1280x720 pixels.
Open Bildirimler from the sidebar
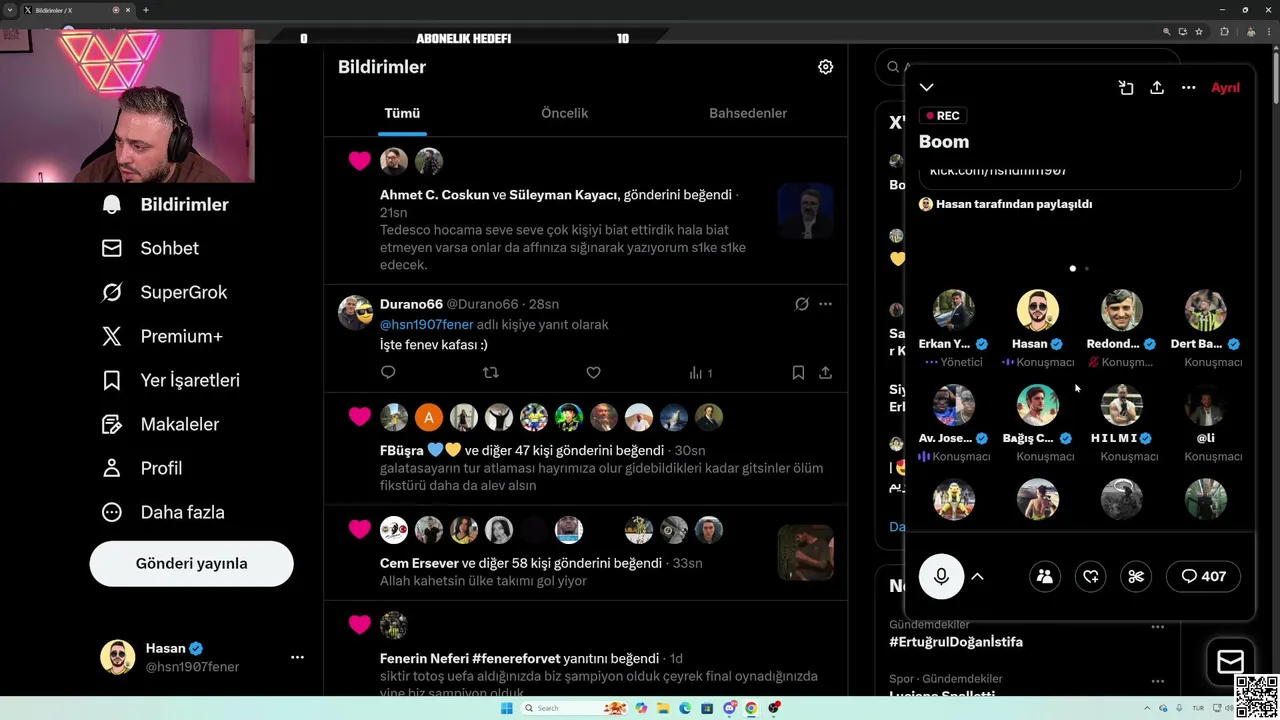[x=166, y=204]
